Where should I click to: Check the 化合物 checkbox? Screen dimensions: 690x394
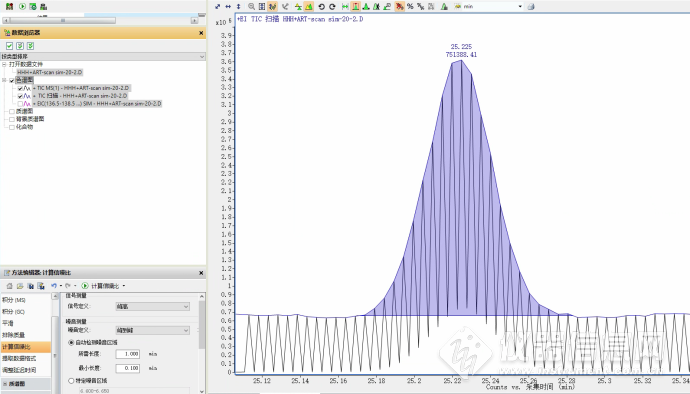coord(12,127)
